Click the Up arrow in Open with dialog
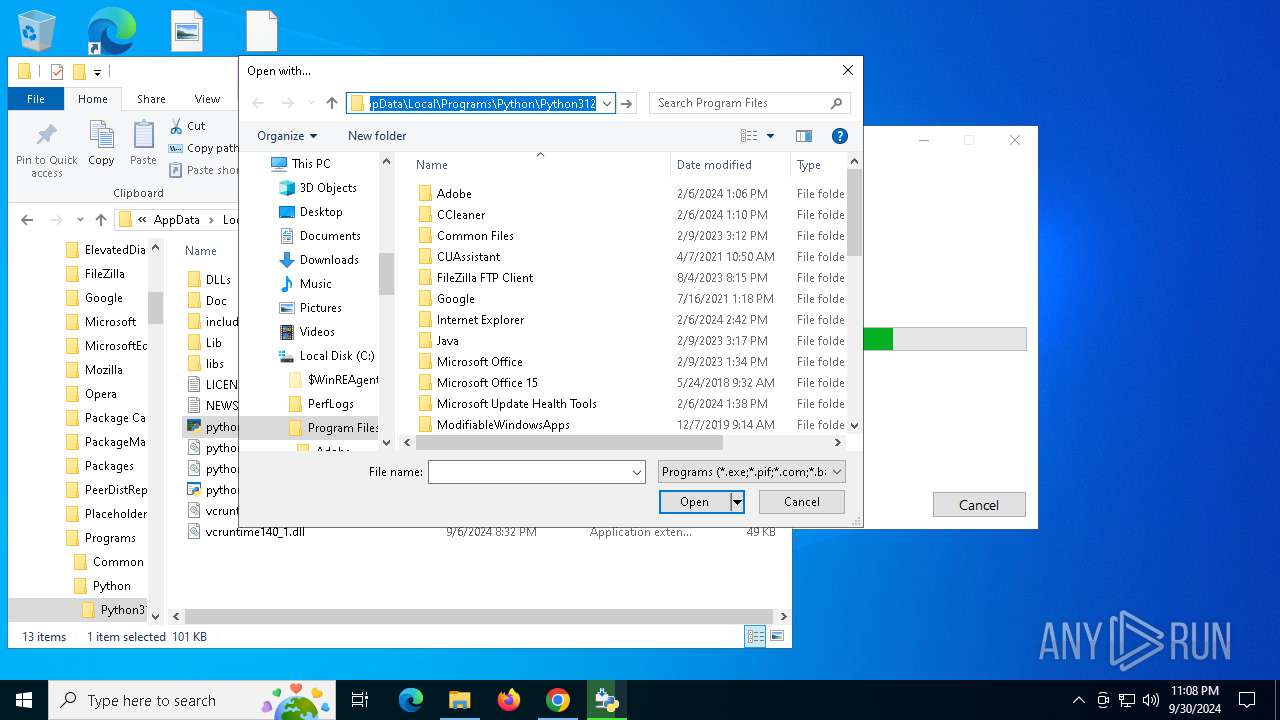Screen dimensions: 1280x720 (x=332, y=103)
